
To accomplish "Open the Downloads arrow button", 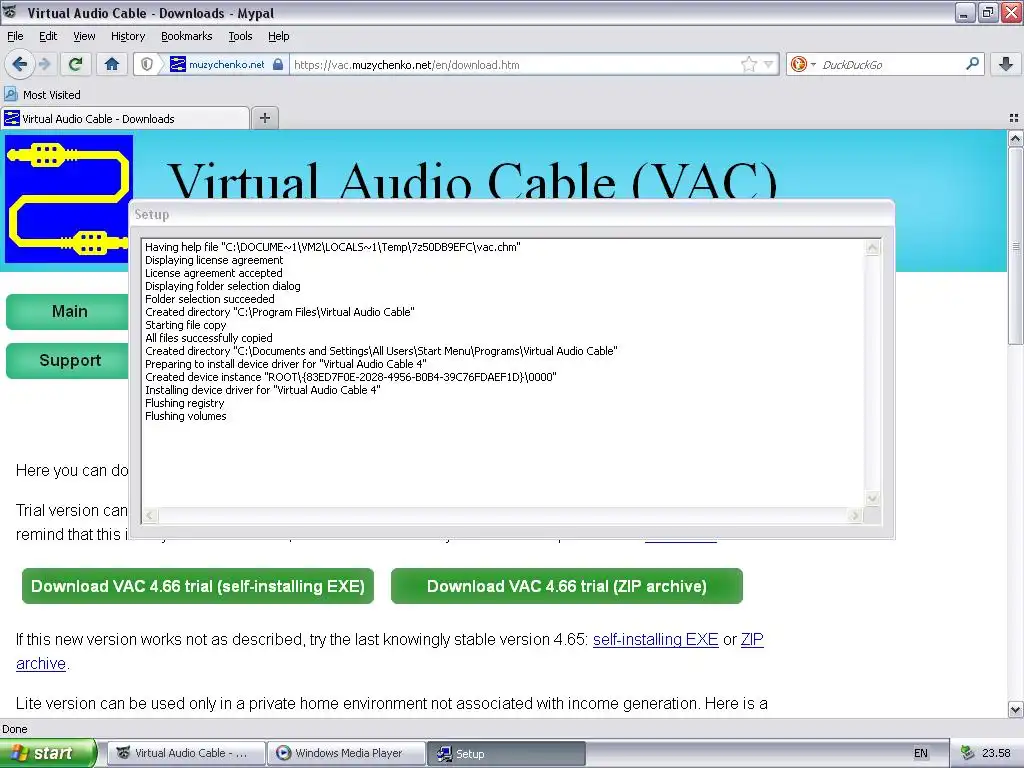I will [1006, 64].
